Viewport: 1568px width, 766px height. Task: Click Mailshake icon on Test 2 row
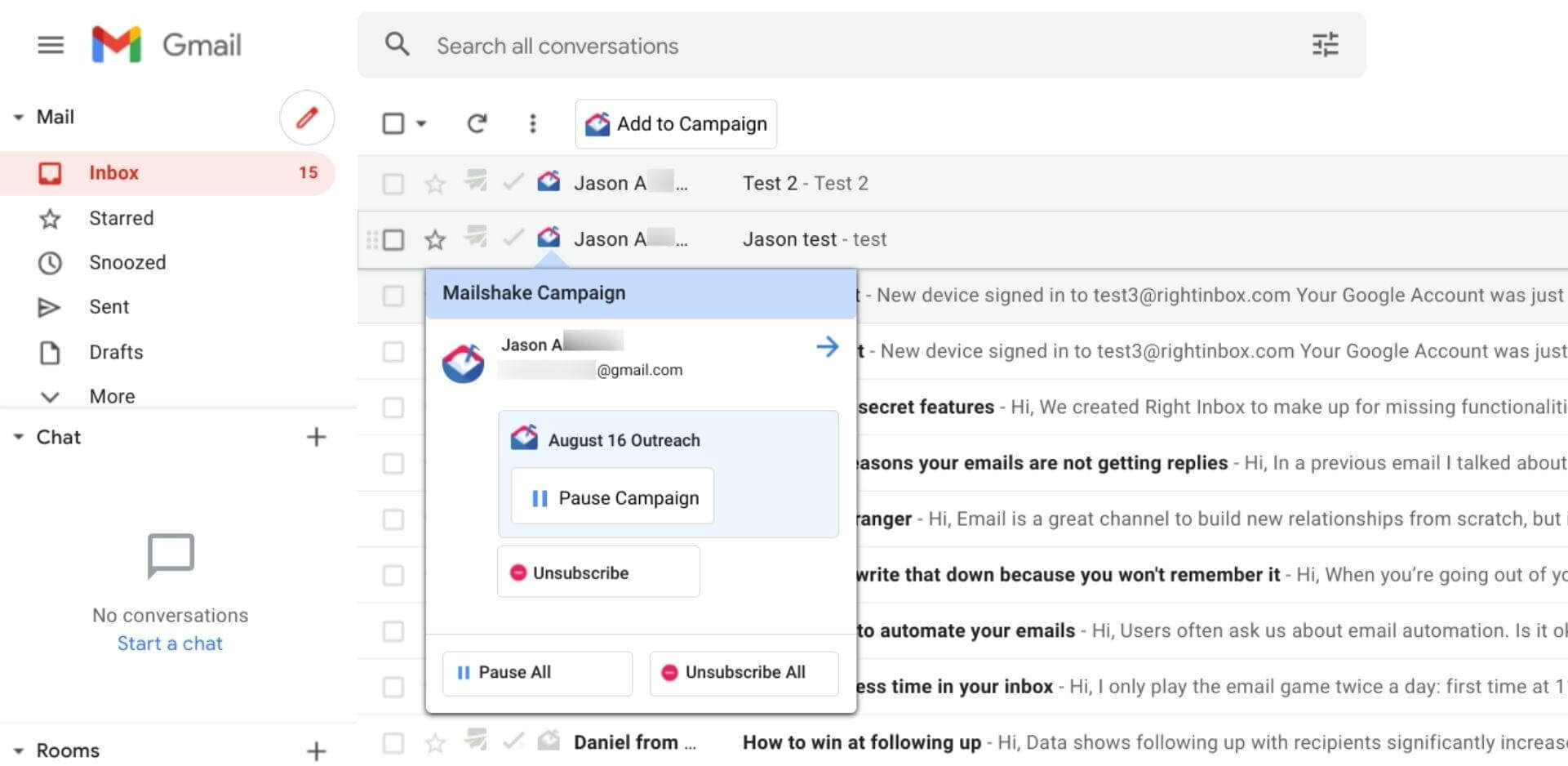(x=549, y=181)
